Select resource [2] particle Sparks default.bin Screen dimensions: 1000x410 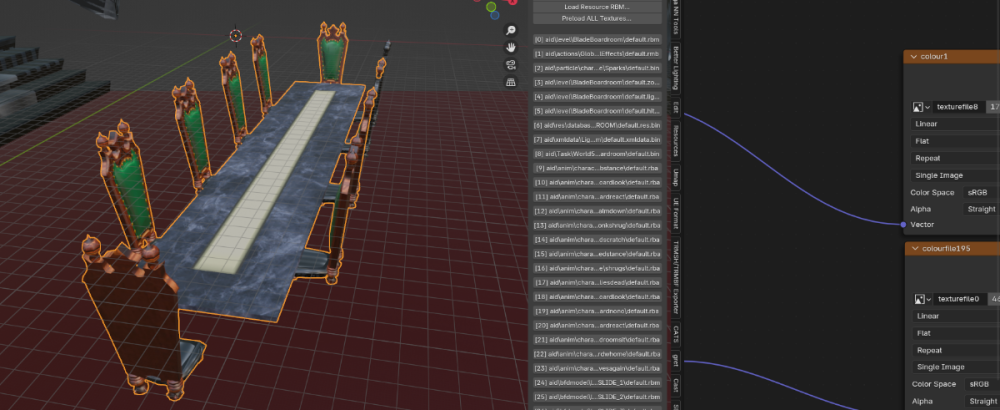click(597, 68)
